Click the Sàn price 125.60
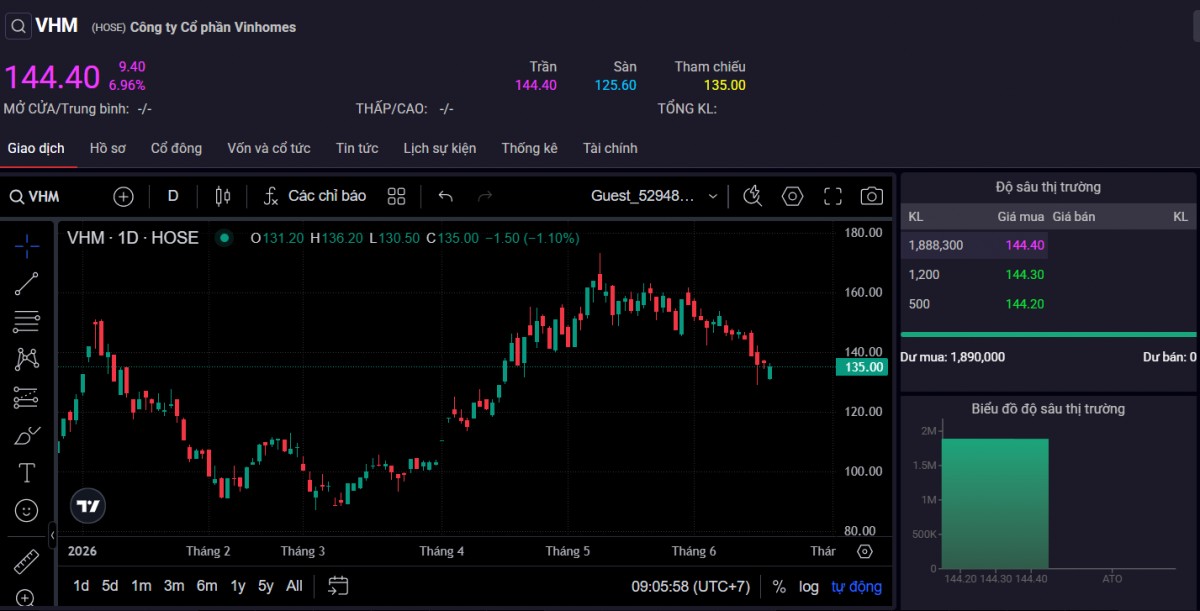This screenshot has width=1200, height=611. 616,85
